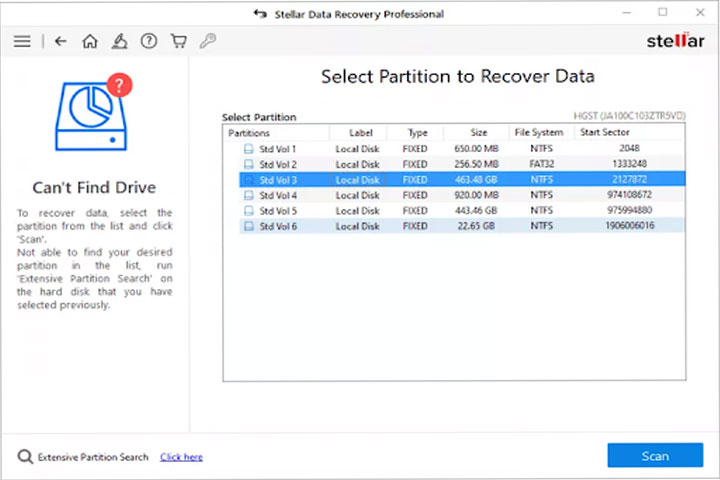
Task: Open the shopping cart buy icon
Action: tap(179, 41)
